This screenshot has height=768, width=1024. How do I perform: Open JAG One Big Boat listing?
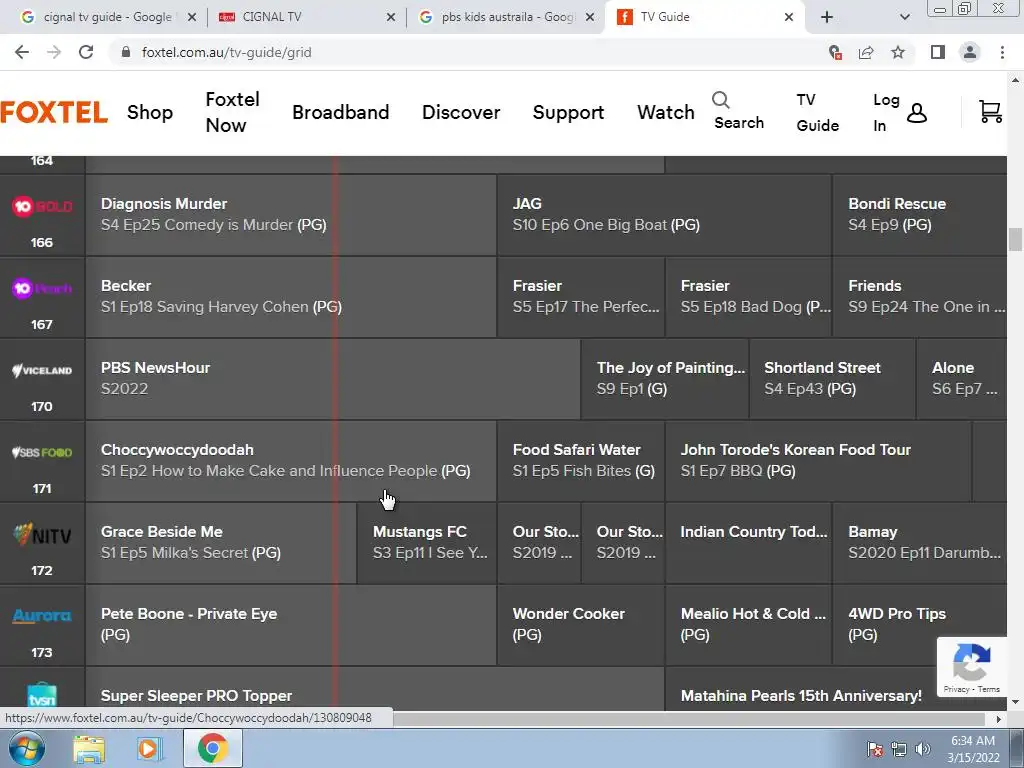(x=664, y=215)
